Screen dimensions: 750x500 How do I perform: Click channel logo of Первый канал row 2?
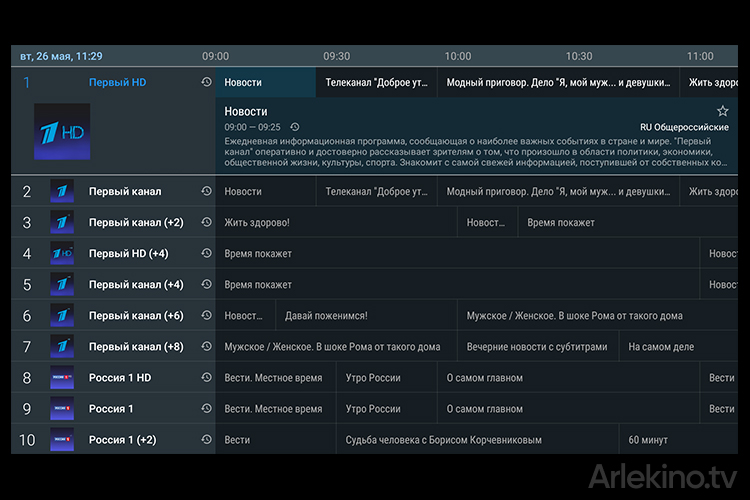pos(62,191)
